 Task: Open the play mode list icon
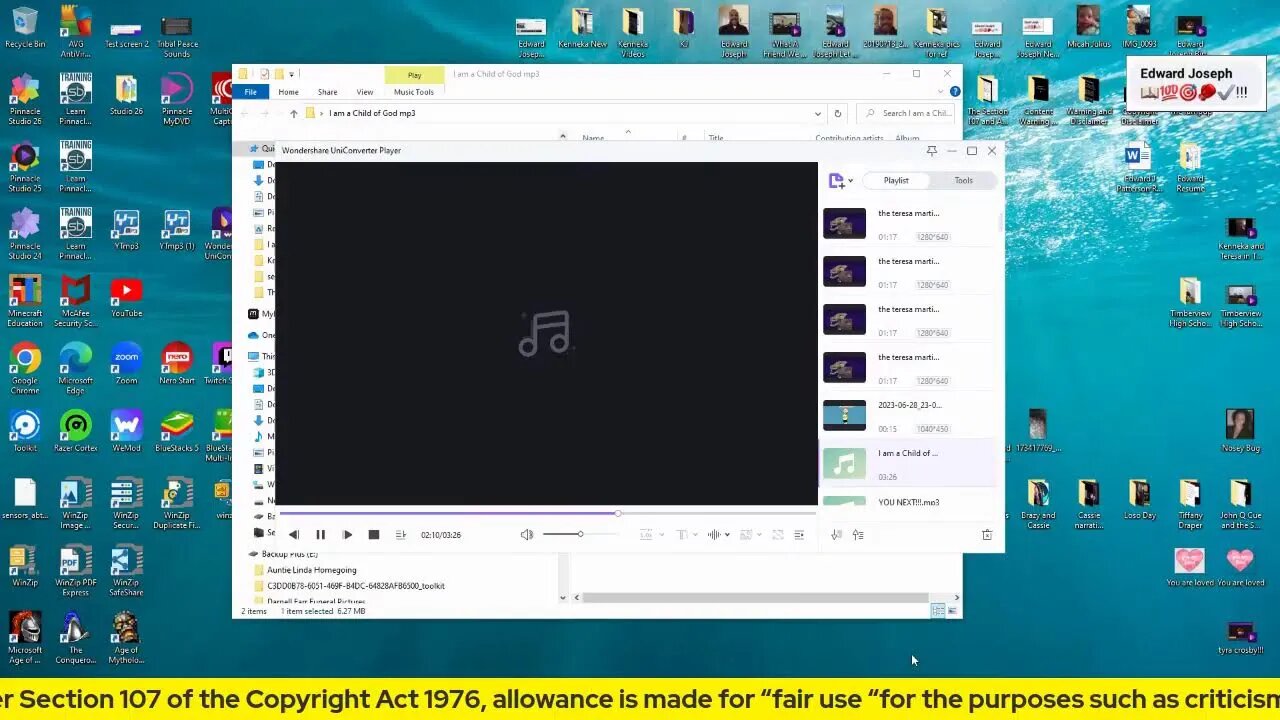point(401,535)
